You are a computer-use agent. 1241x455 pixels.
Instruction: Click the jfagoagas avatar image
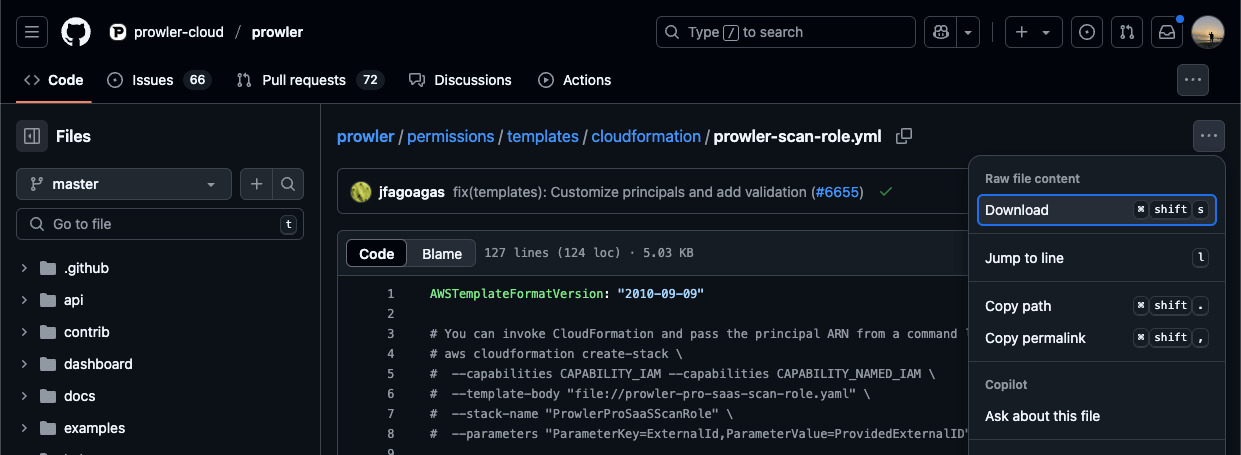pyautogui.click(x=361, y=191)
